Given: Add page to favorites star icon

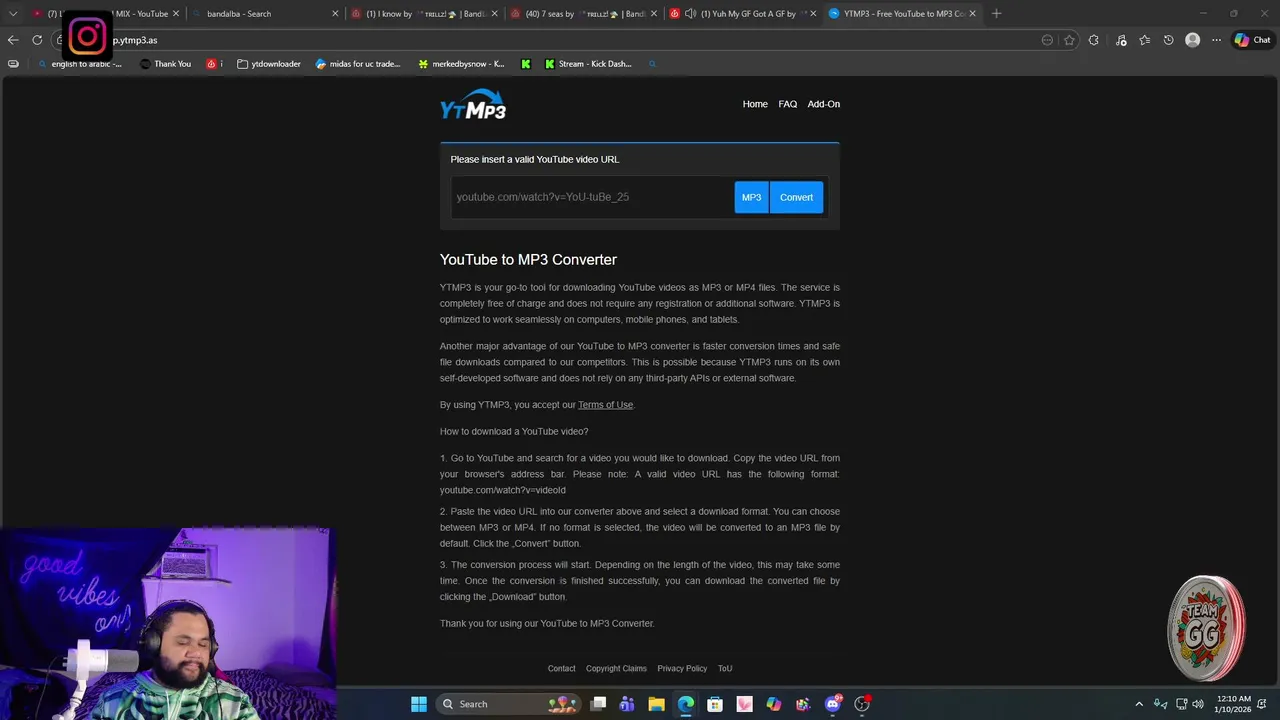Looking at the screenshot, I should coord(1069,40).
